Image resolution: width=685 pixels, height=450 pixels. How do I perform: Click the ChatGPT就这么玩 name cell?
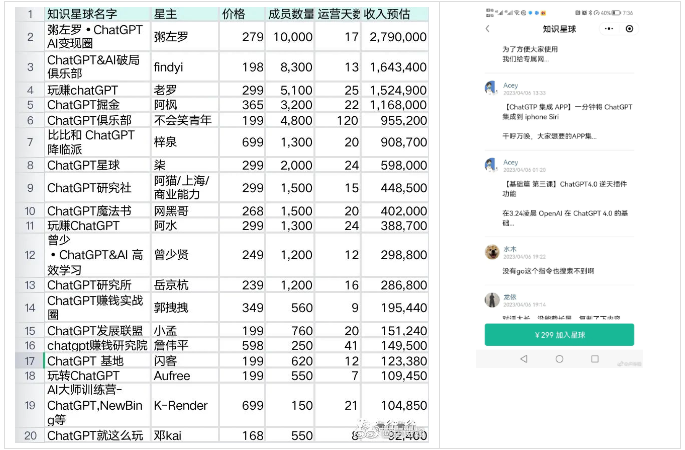98,436
